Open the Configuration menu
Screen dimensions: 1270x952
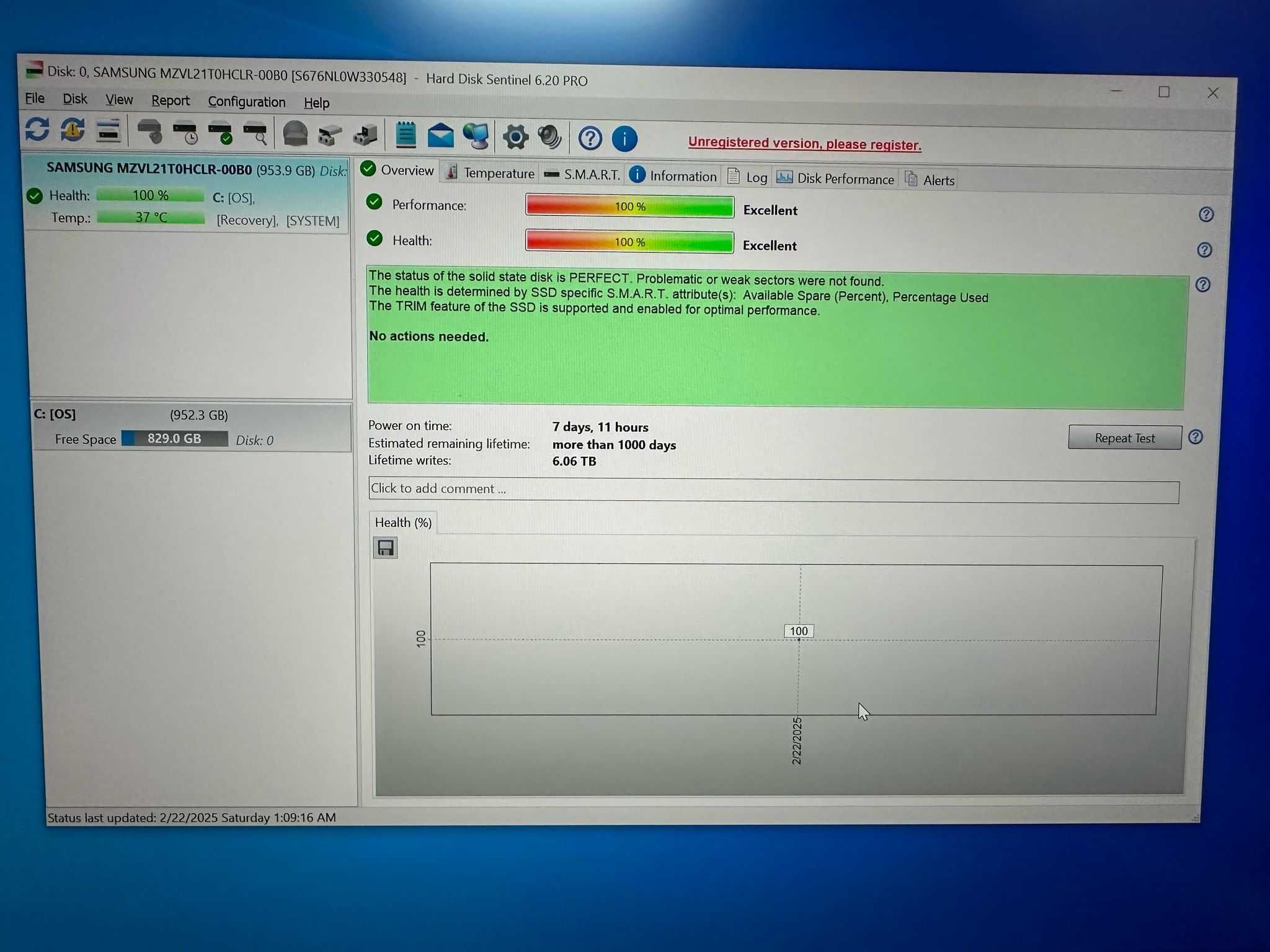pos(247,102)
